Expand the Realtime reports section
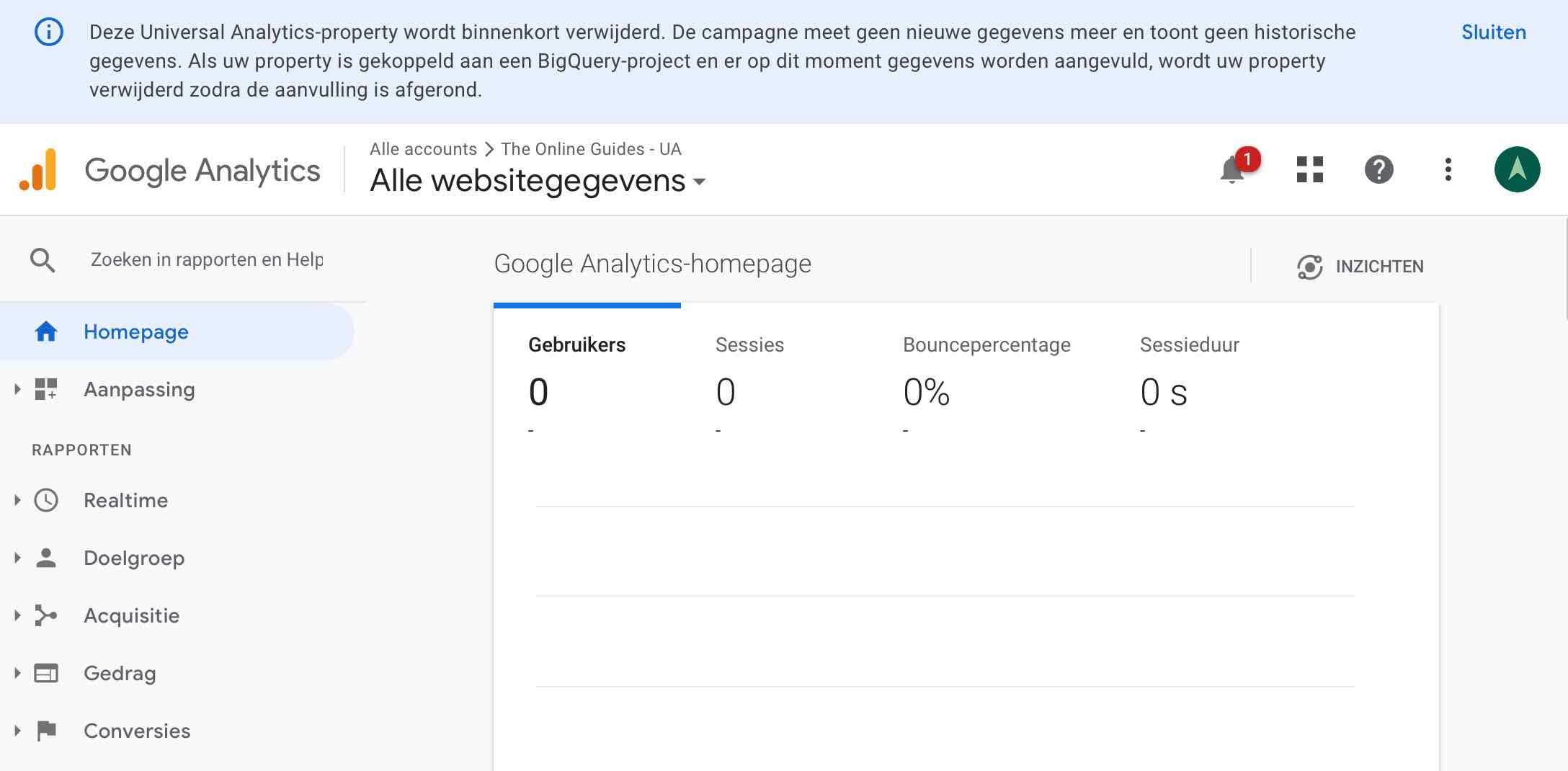The image size is (1568, 771). pyautogui.click(x=125, y=500)
